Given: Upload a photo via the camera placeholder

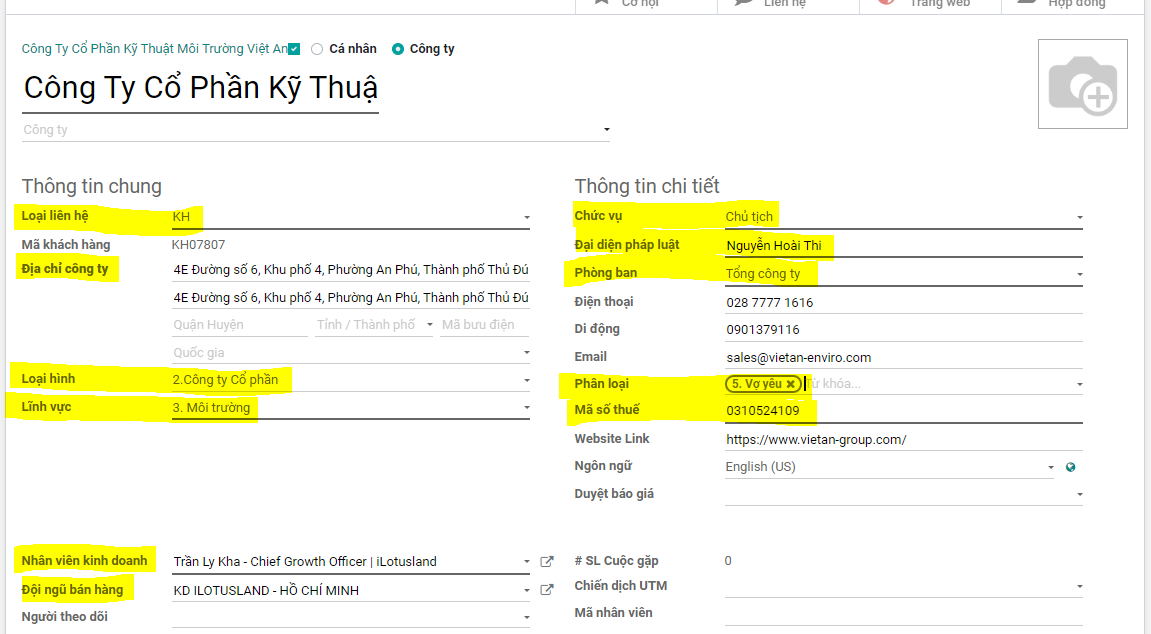Looking at the screenshot, I should (x=1083, y=84).
